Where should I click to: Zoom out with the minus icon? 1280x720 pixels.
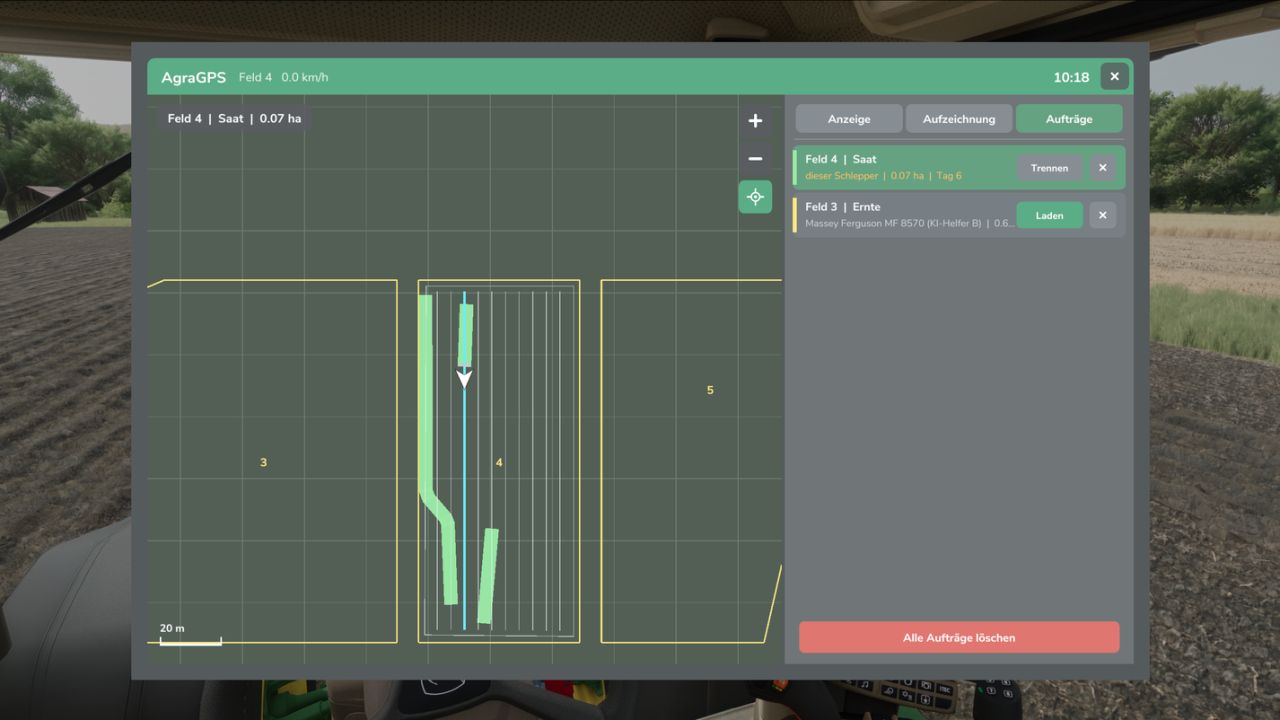coord(755,159)
